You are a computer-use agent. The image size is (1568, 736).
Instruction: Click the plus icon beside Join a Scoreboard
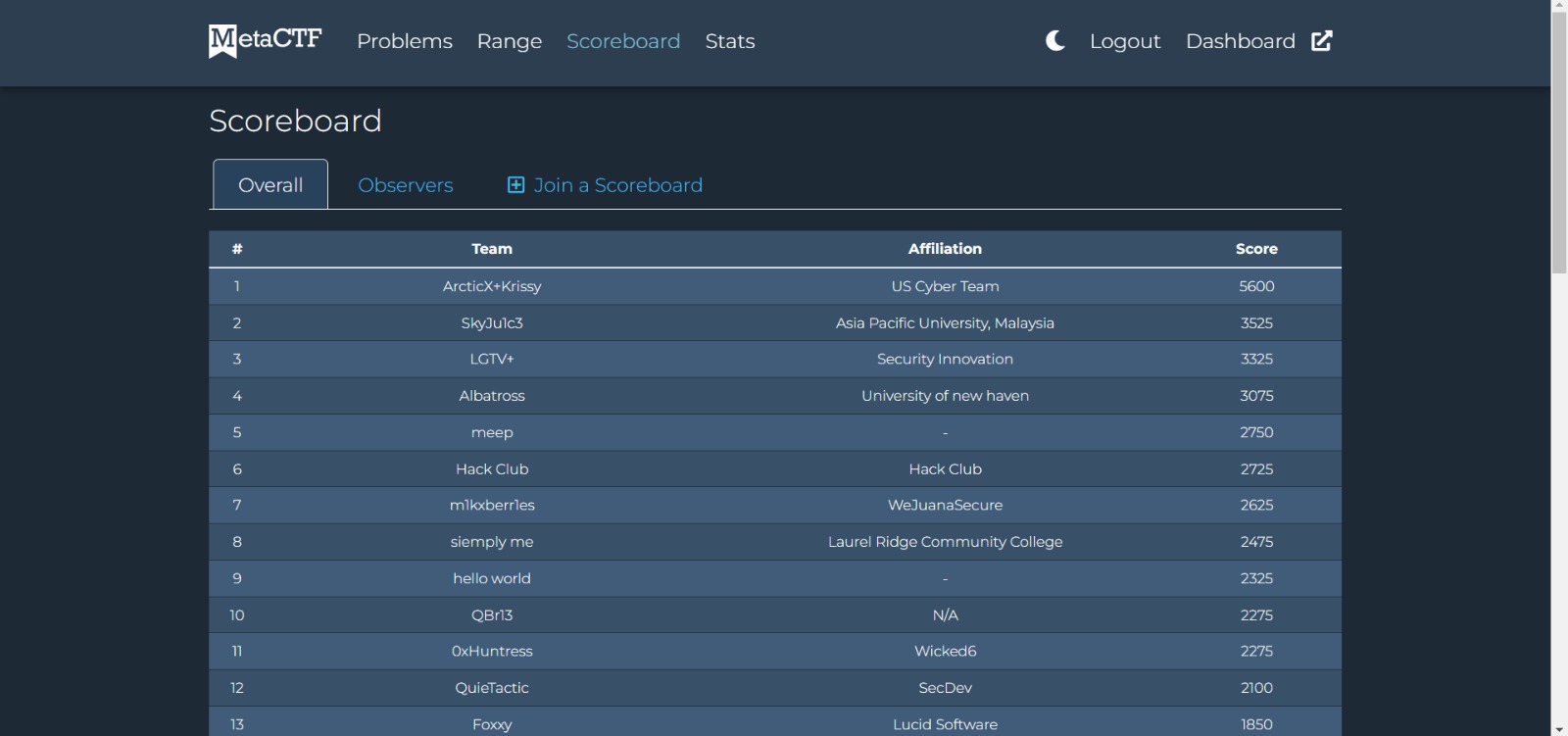pos(515,185)
